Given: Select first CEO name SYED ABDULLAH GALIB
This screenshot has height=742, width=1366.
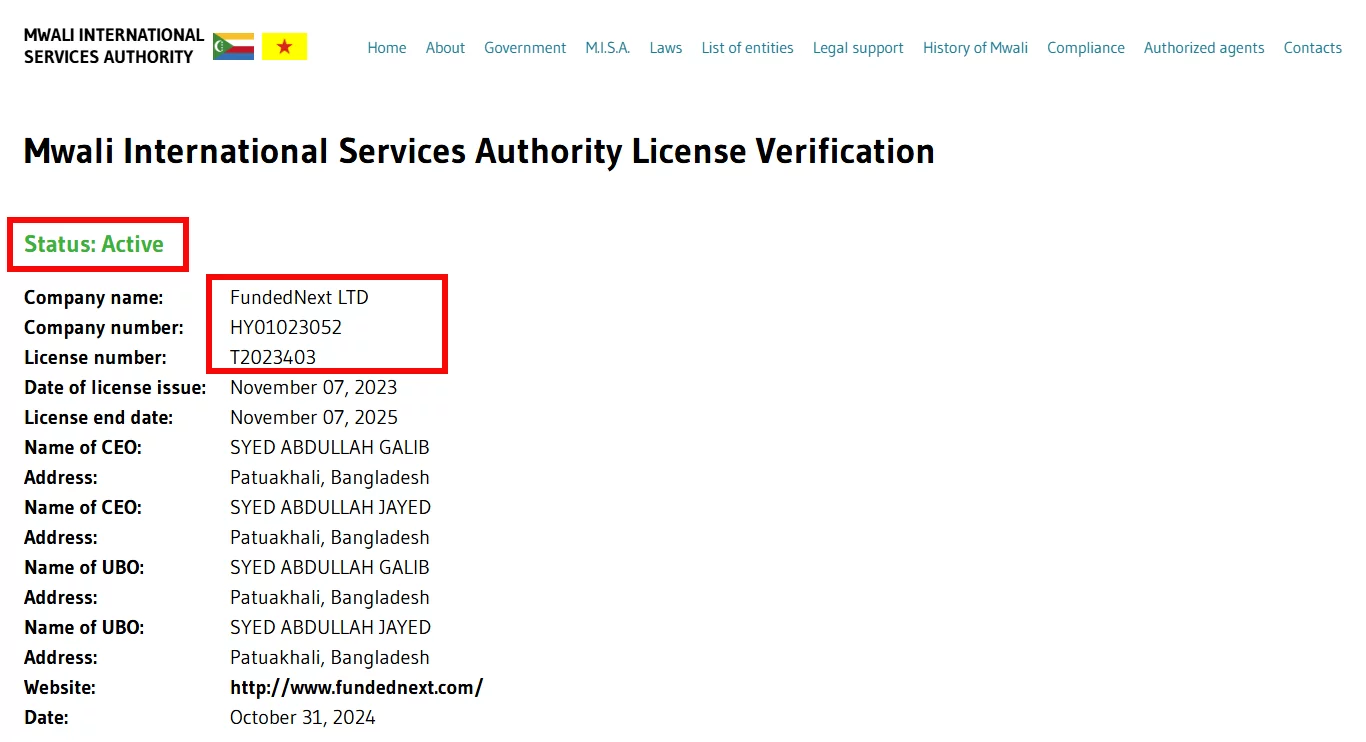Looking at the screenshot, I should click(x=330, y=447).
